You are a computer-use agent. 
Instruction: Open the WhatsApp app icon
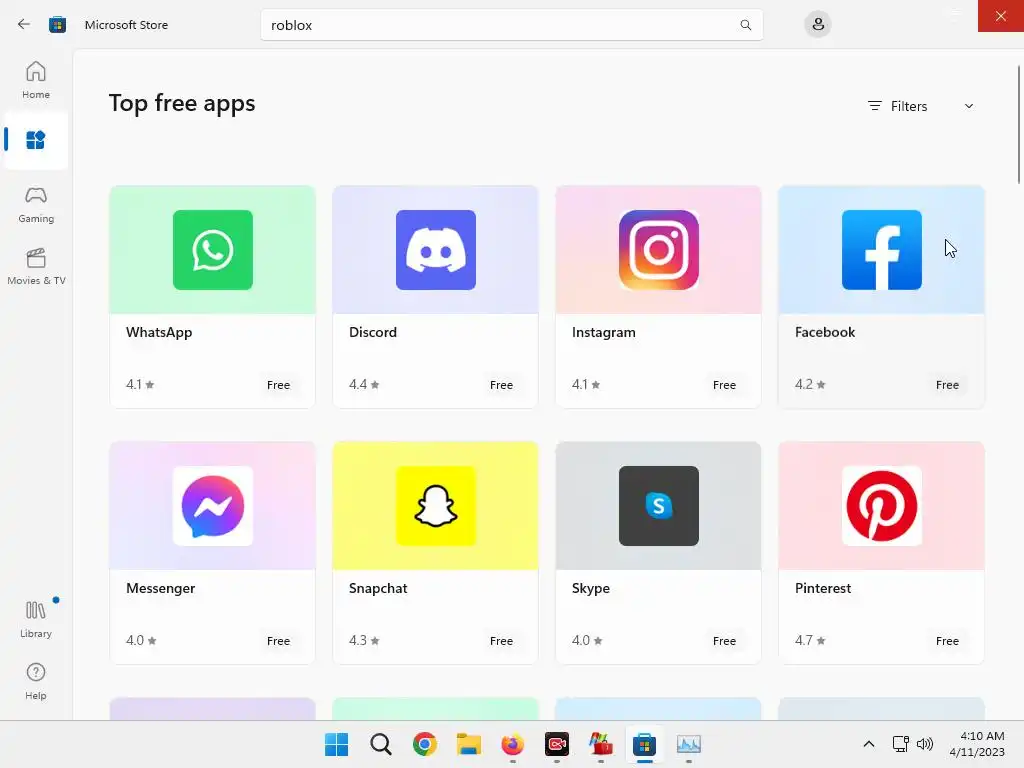[213, 249]
